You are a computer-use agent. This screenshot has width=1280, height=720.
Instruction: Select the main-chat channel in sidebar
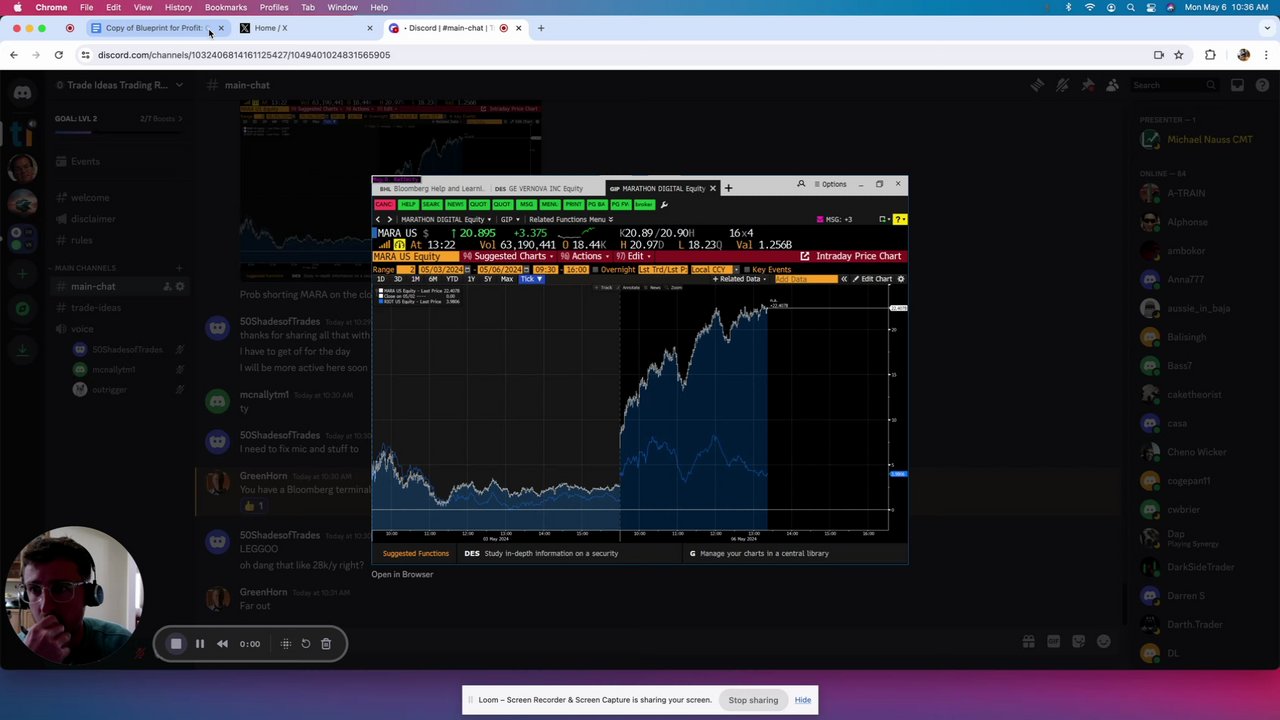(93, 287)
